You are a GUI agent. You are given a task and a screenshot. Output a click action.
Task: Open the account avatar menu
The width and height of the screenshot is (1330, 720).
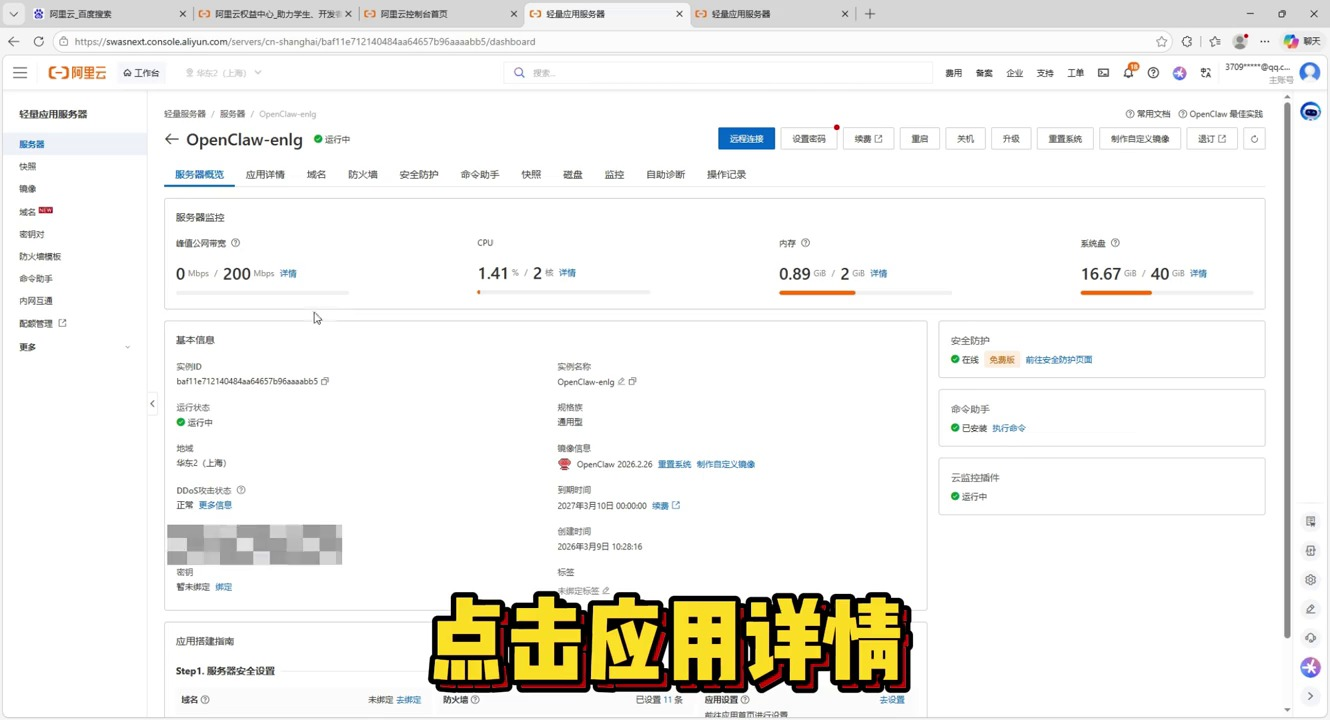(1309, 73)
